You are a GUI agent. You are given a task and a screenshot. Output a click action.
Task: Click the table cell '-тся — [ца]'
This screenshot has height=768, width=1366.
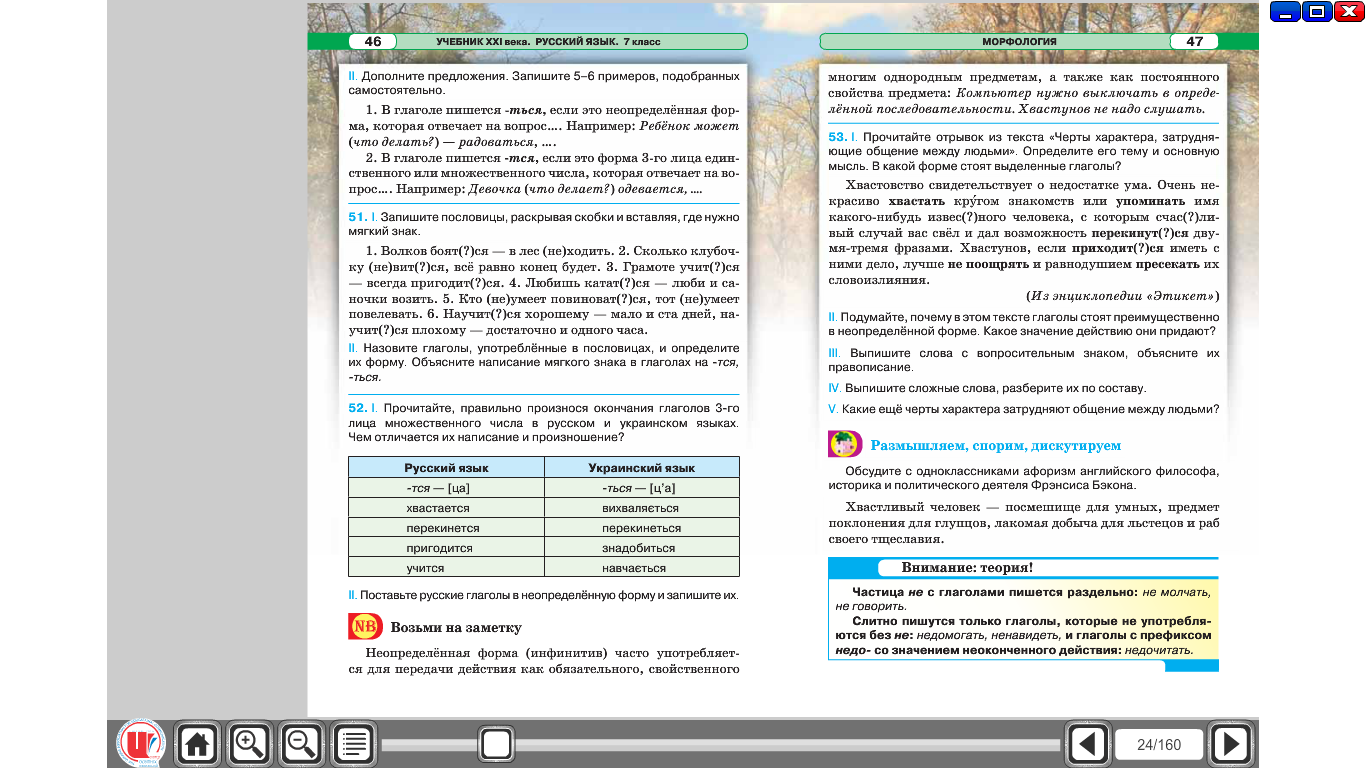(446, 488)
